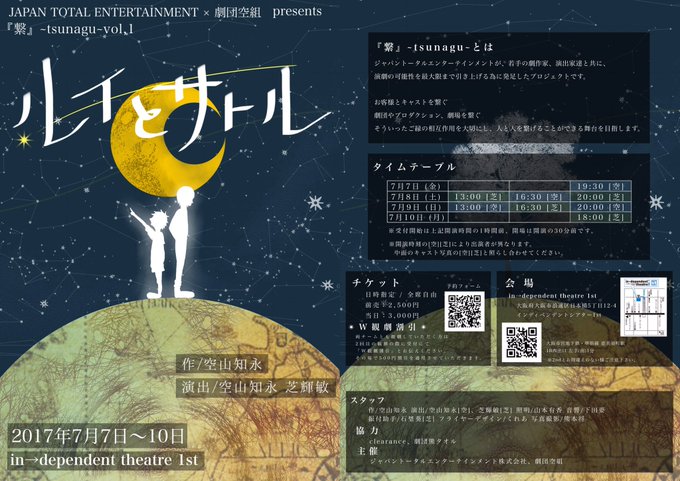
Task: Click the 作/空山知永 credit box
Action: 222,364
